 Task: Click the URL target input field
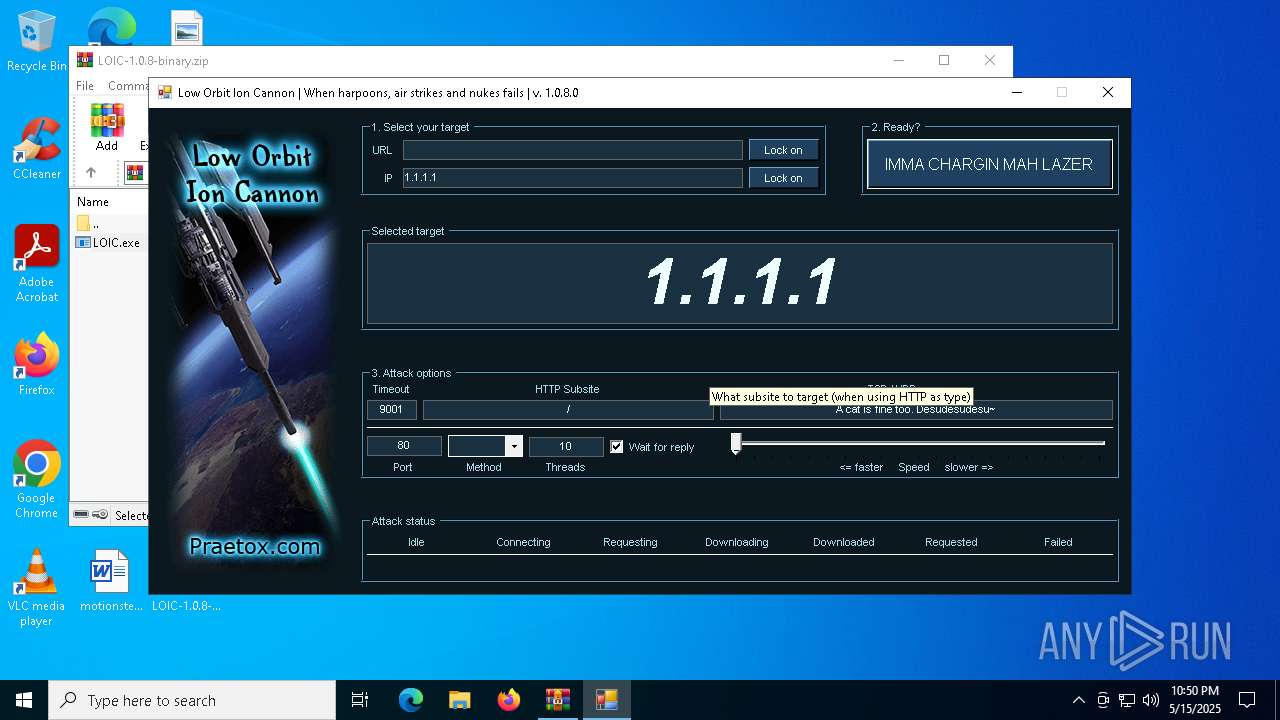(573, 150)
